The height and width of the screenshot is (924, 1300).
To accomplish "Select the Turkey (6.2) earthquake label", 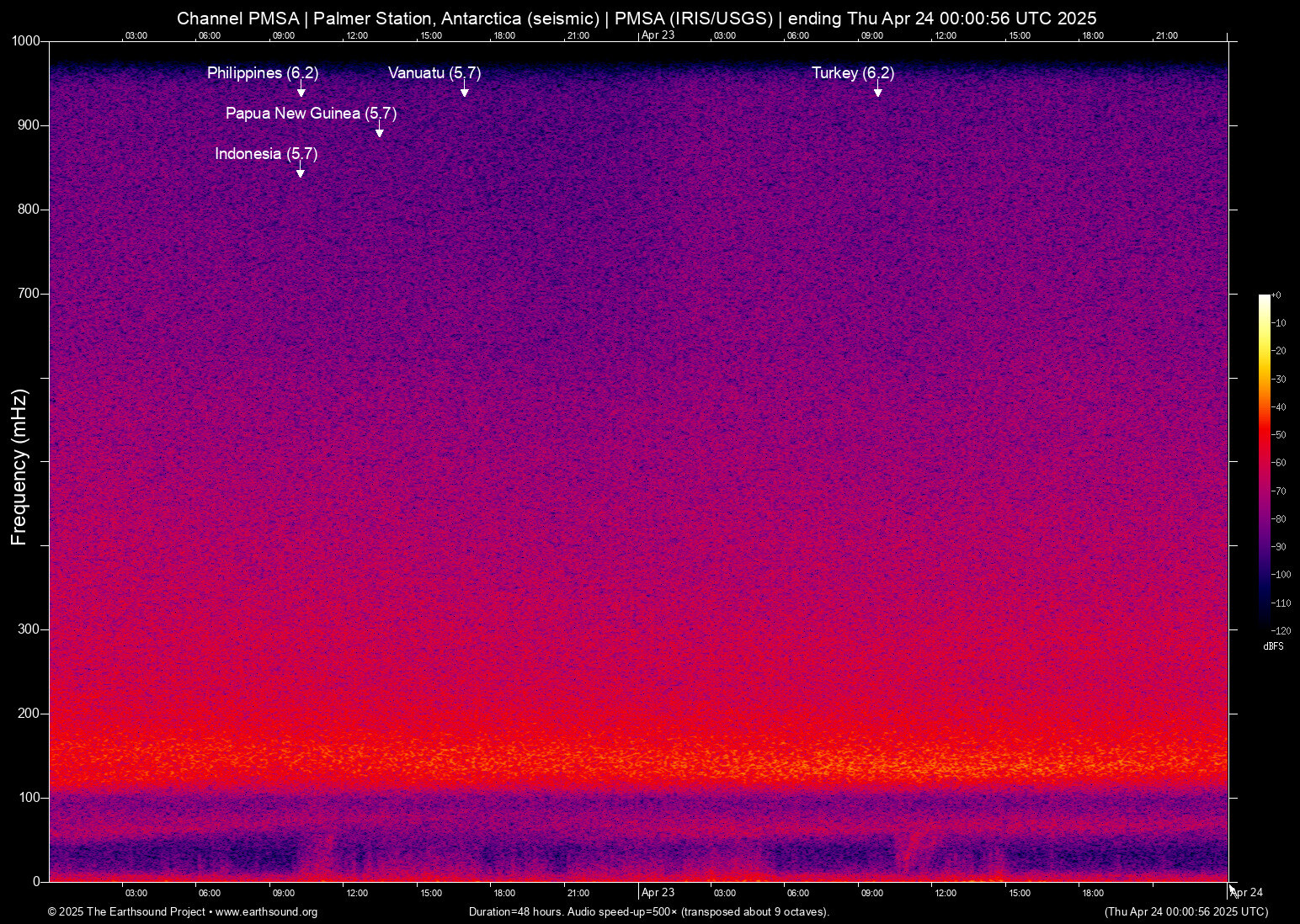I will (853, 73).
